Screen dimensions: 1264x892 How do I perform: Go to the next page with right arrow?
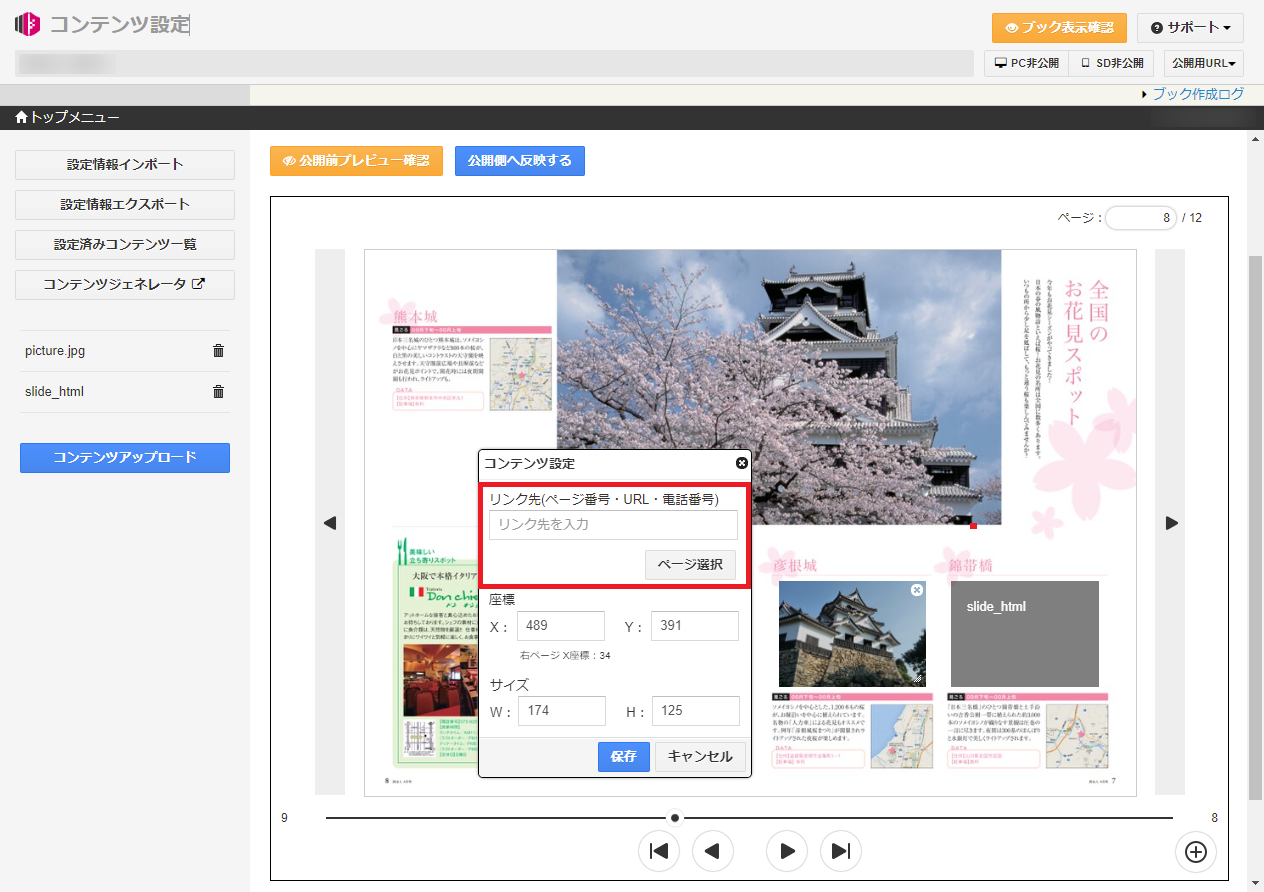coord(1171,523)
